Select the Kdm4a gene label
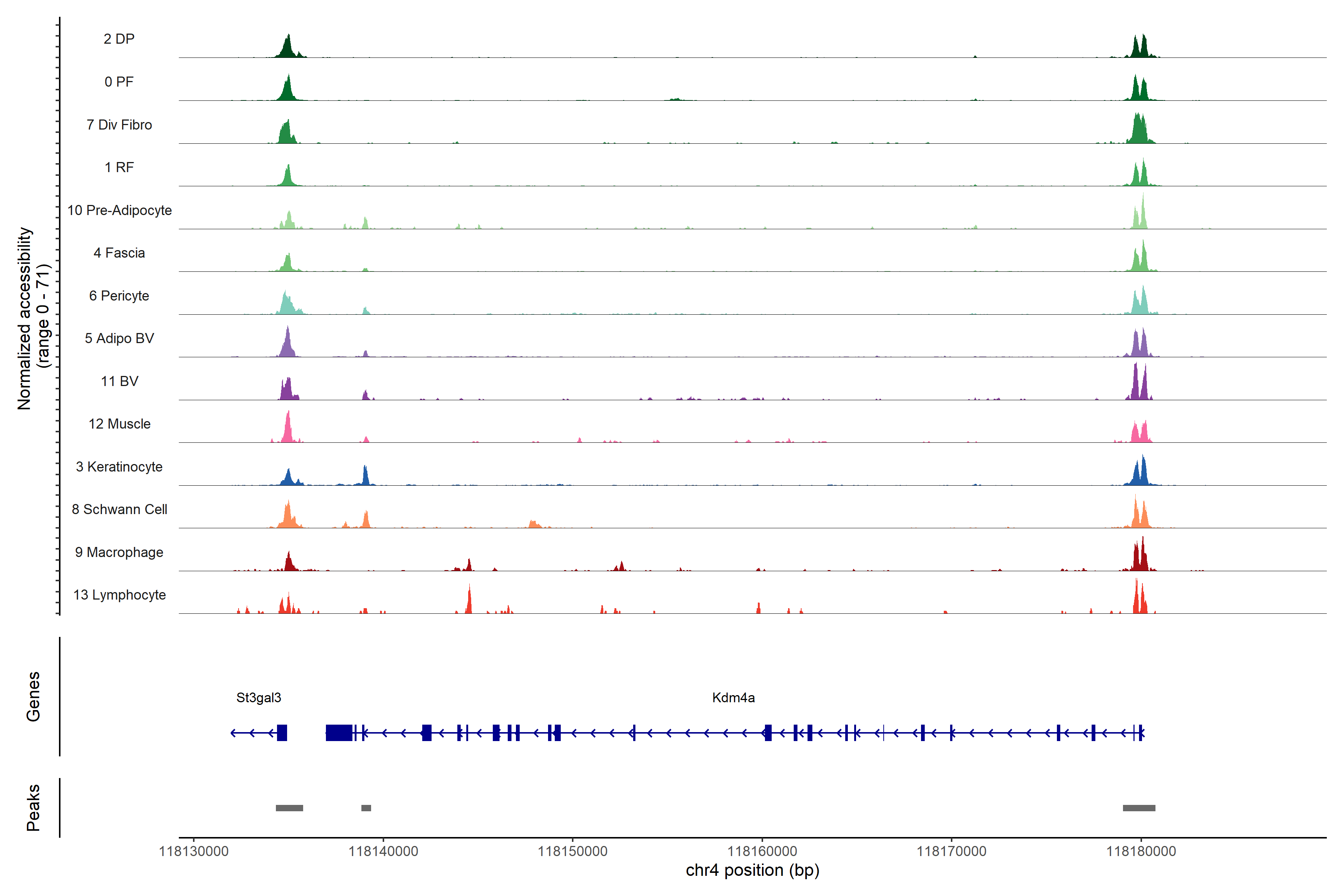Viewport: 1344px width, 896px height. coord(733,698)
